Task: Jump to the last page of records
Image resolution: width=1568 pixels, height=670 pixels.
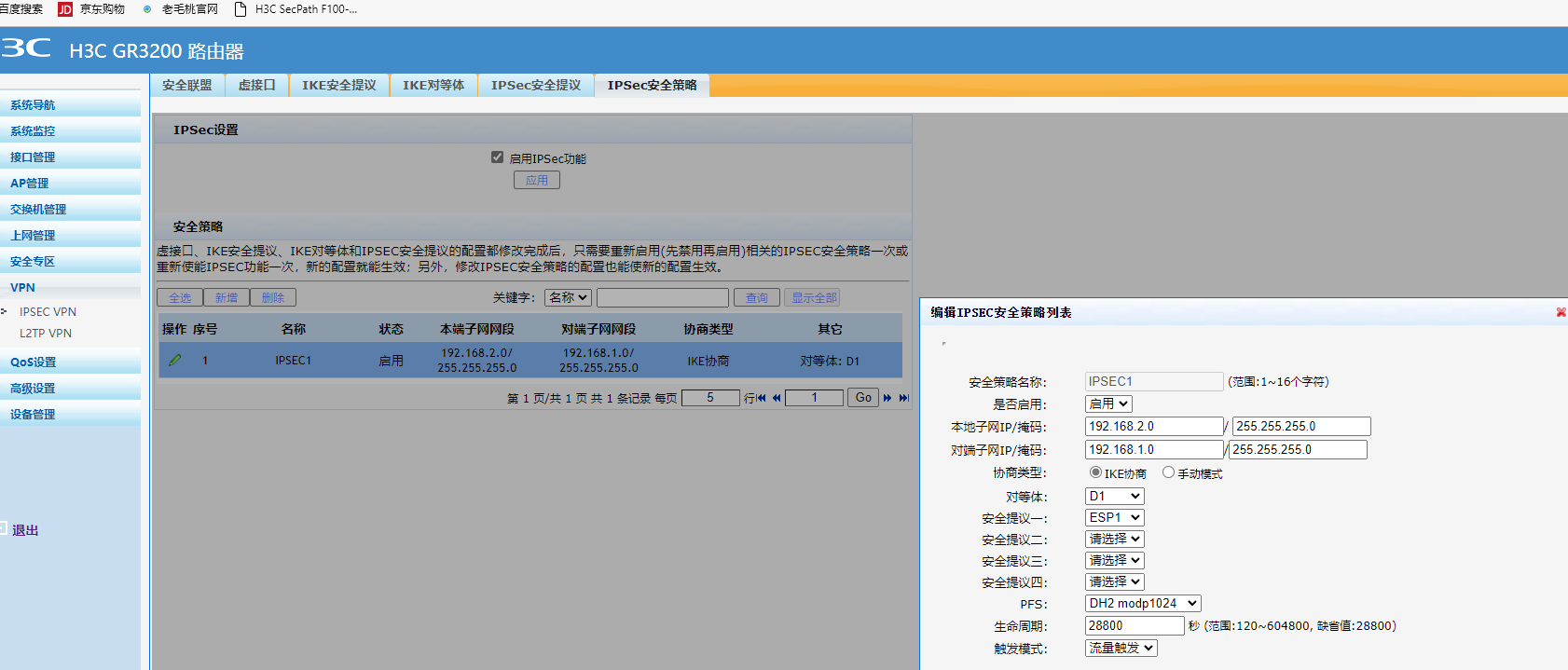Action: [903, 398]
